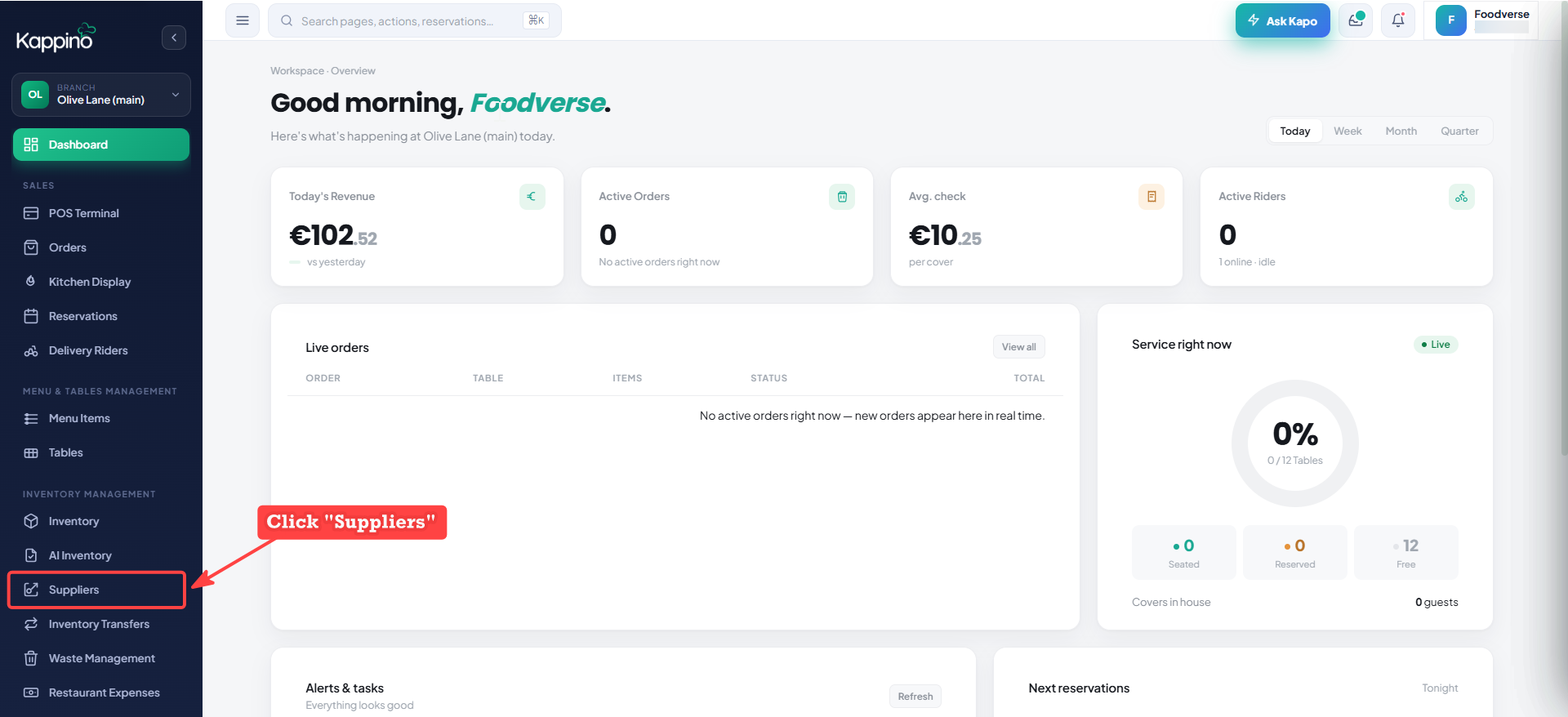Go to Tables page
The image size is (1568, 717).
[x=101, y=452]
